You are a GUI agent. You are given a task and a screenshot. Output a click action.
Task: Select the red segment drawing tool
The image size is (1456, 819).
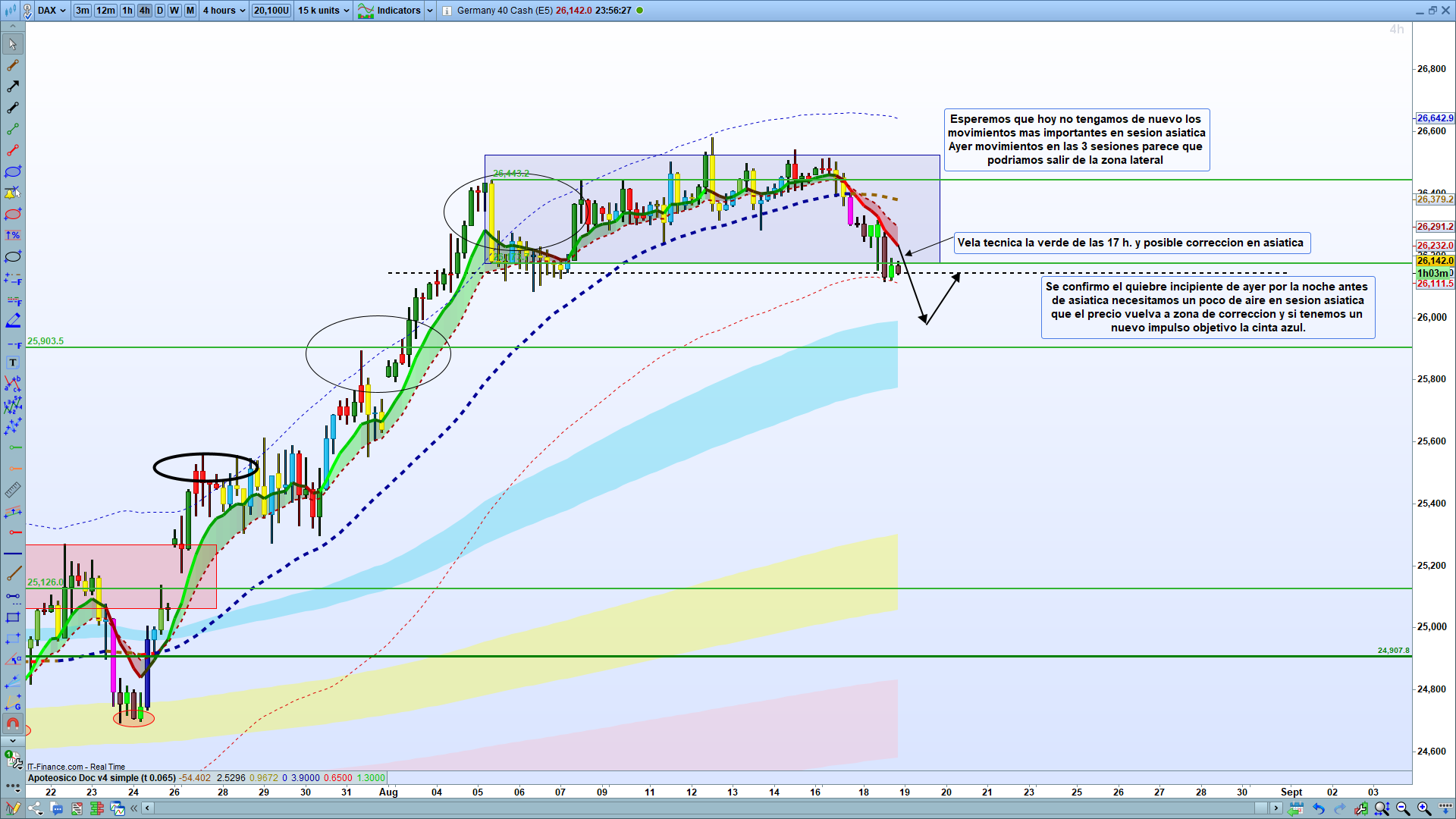13,150
